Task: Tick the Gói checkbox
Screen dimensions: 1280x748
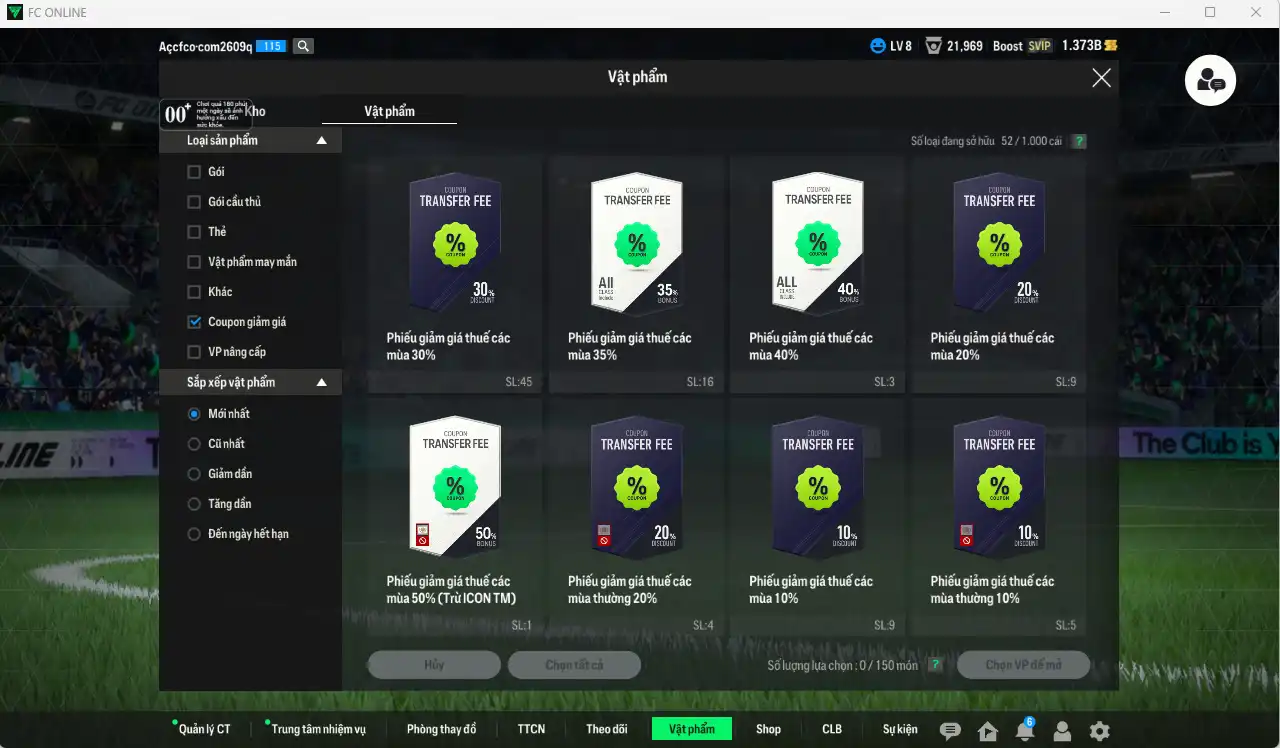Action: pyautogui.click(x=194, y=172)
